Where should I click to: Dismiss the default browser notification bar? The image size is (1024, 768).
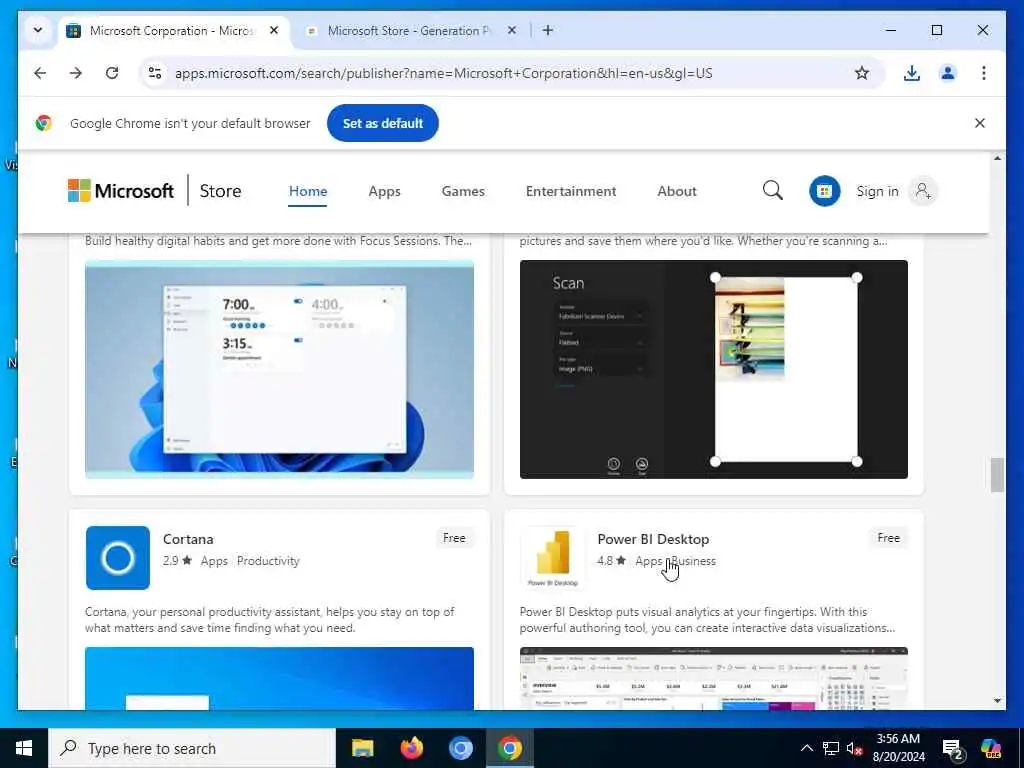coord(980,123)
